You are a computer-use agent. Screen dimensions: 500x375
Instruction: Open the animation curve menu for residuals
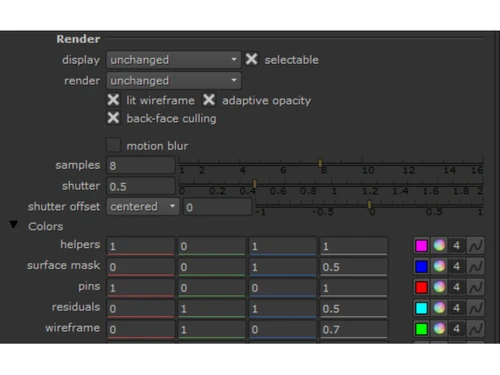475,308
